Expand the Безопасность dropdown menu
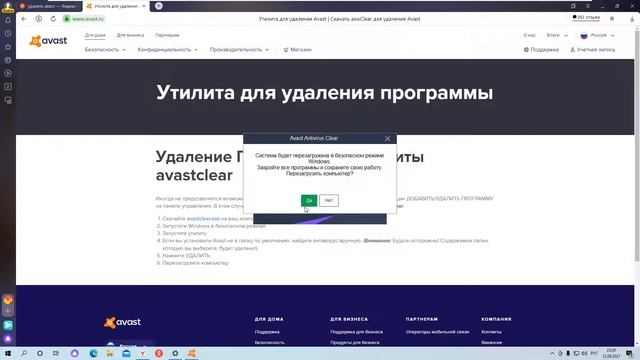This screenshot has width=640, height=360. (105, 50)
